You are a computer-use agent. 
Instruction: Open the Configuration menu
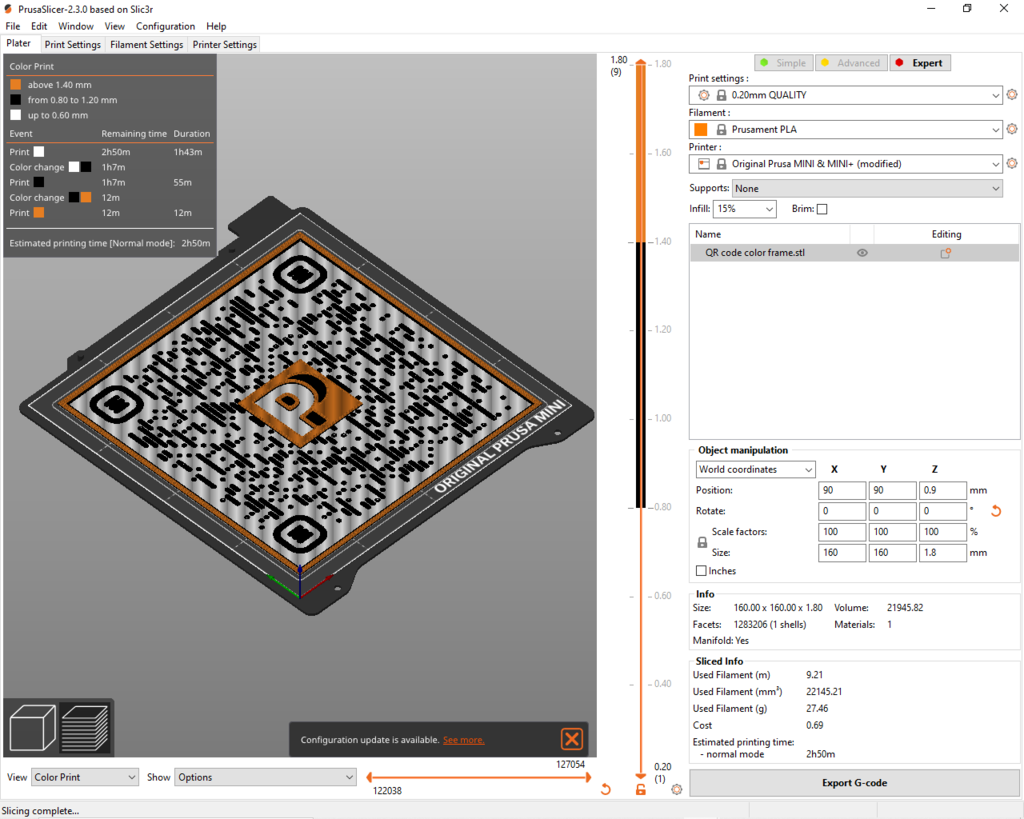pos(166,26)
